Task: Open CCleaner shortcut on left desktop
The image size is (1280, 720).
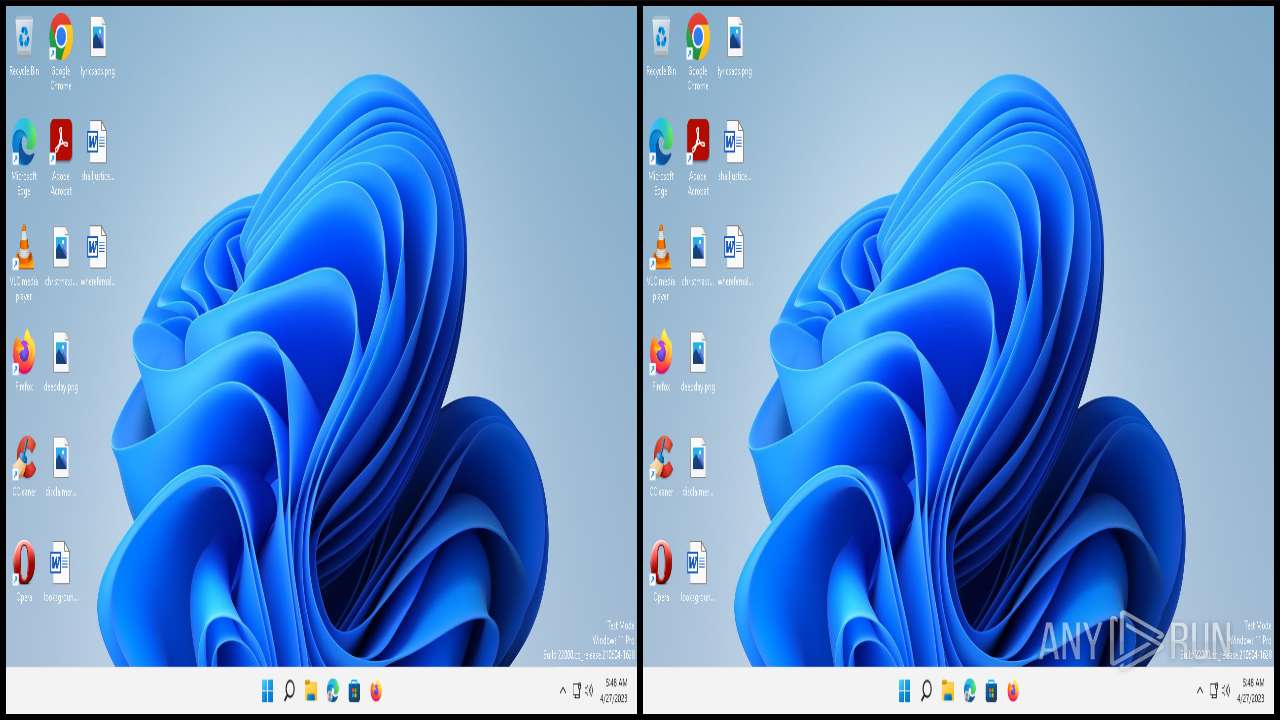Action: 24,466
